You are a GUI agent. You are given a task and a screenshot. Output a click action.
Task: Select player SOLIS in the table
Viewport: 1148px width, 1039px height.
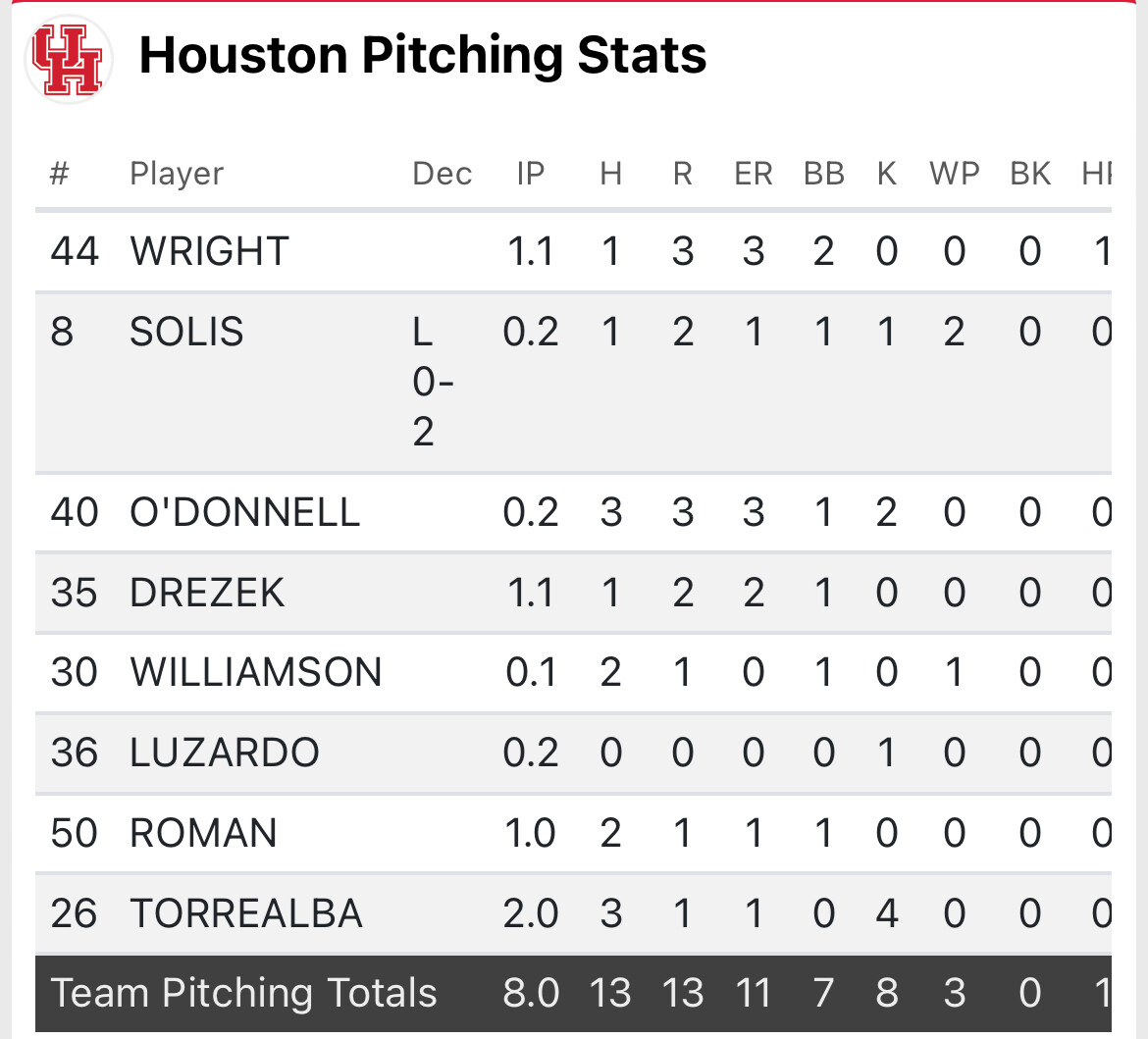pyautogui.click(x=186, y=332)
